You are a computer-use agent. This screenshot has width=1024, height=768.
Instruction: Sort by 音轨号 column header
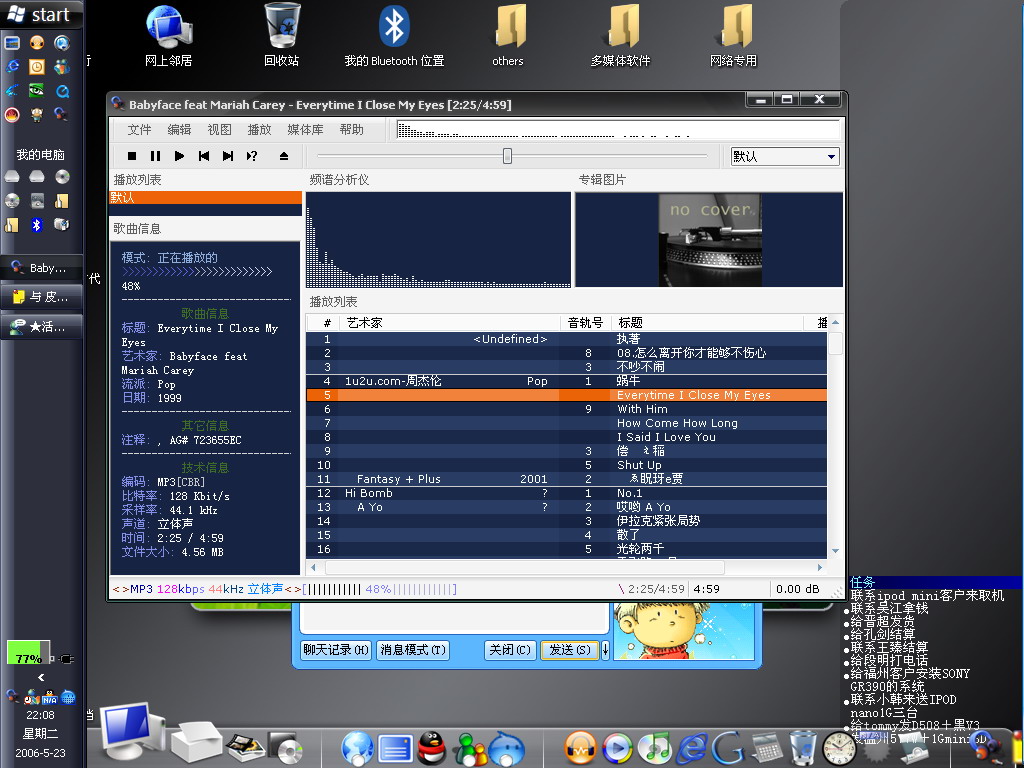coord(585,323)
